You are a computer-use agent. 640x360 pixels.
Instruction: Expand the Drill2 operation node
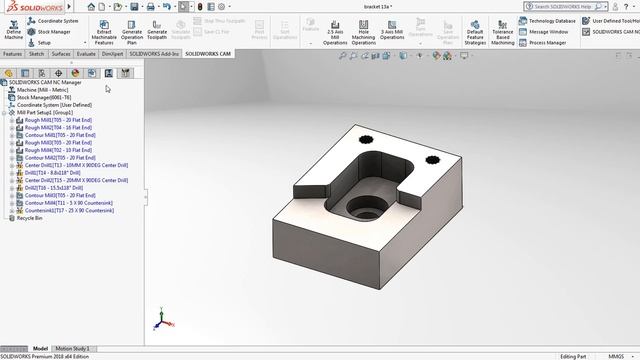(x=12, y=188)
